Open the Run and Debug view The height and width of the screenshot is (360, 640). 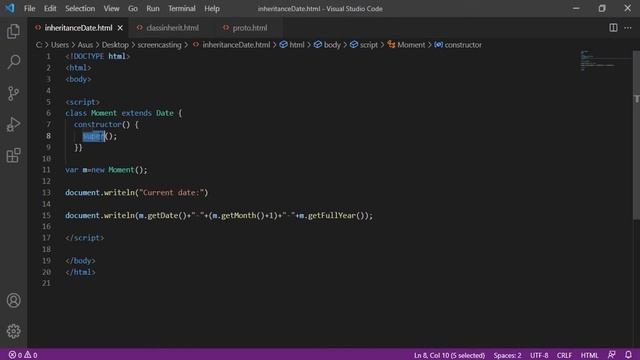[13, 124]
